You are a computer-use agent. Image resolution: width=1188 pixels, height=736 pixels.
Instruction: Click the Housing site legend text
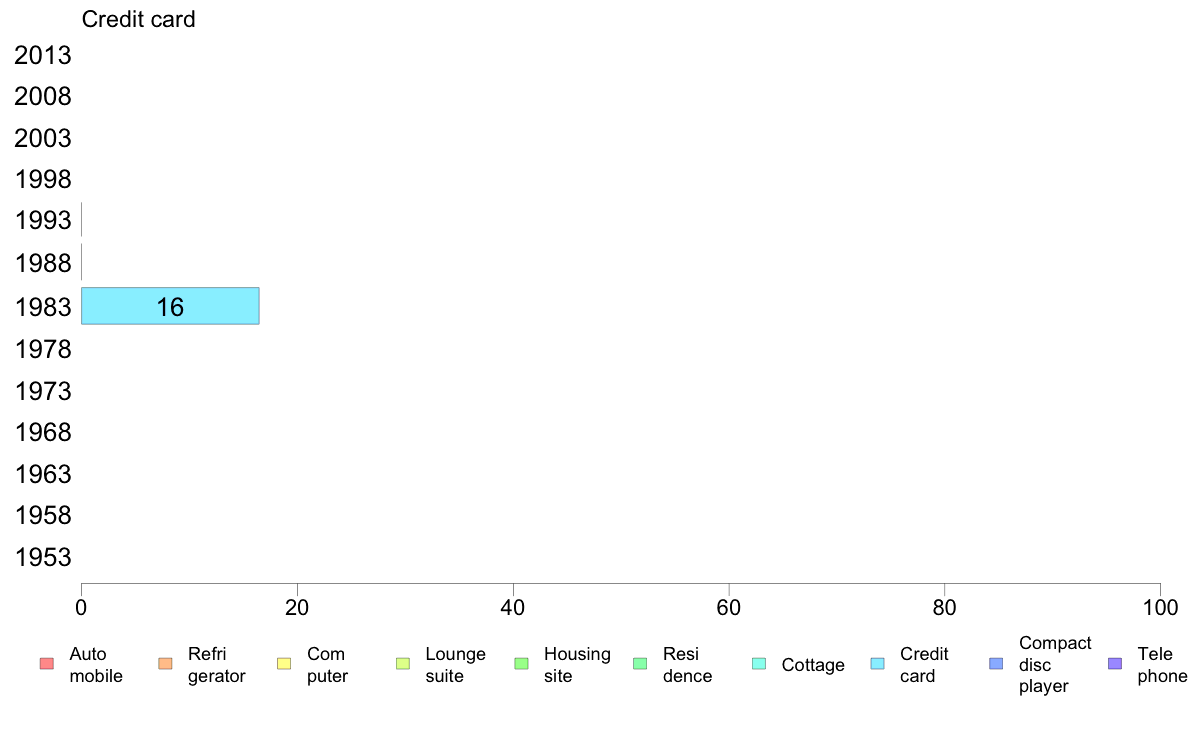pyautogui.click(x=577, y=665)
